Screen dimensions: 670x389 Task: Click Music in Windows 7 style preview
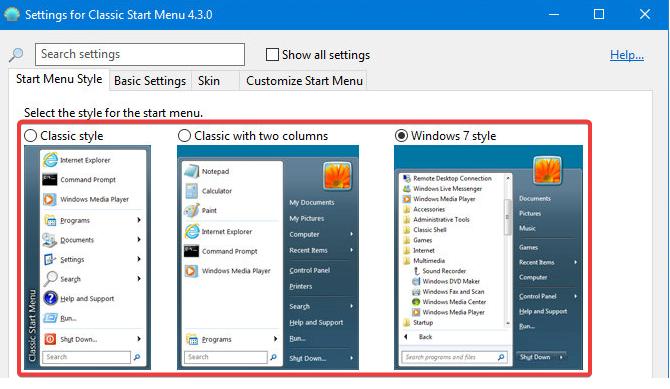pyautogui.click(x=527, y=228)
